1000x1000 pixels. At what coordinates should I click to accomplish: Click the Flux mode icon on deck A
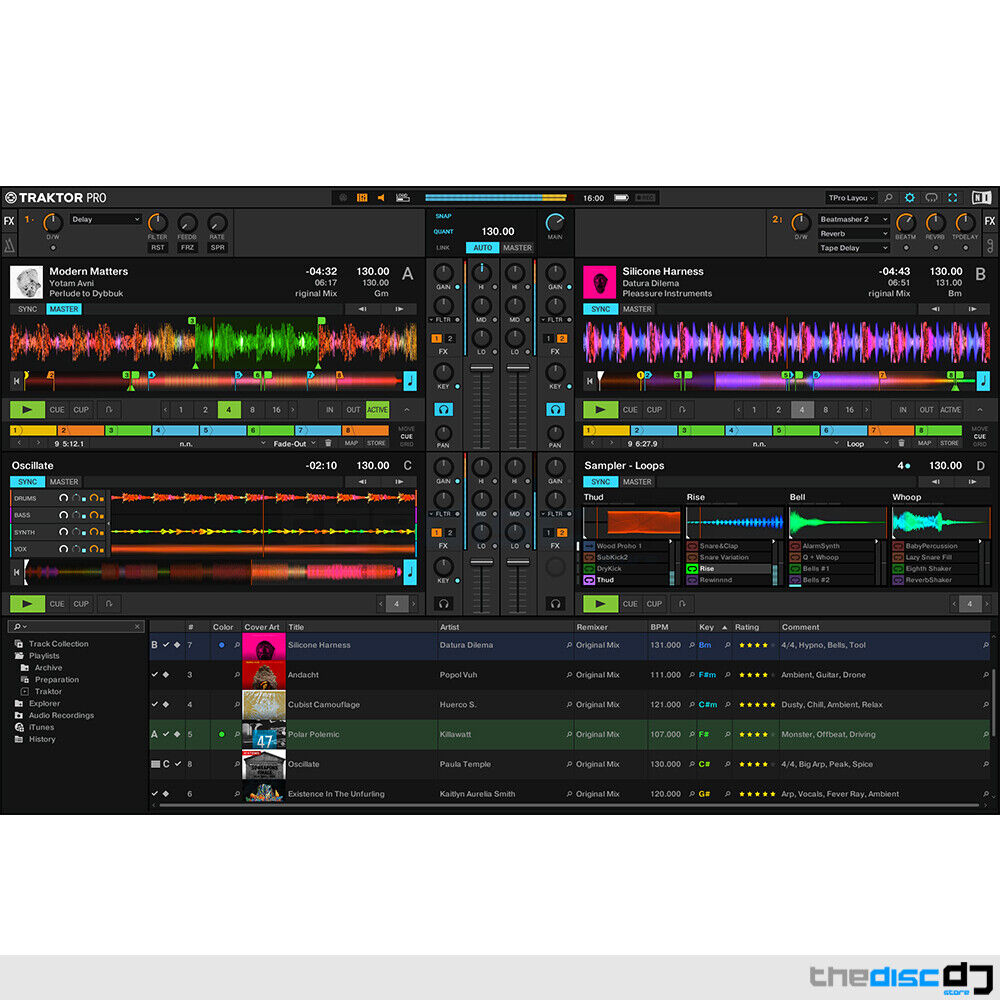[109, 409]
